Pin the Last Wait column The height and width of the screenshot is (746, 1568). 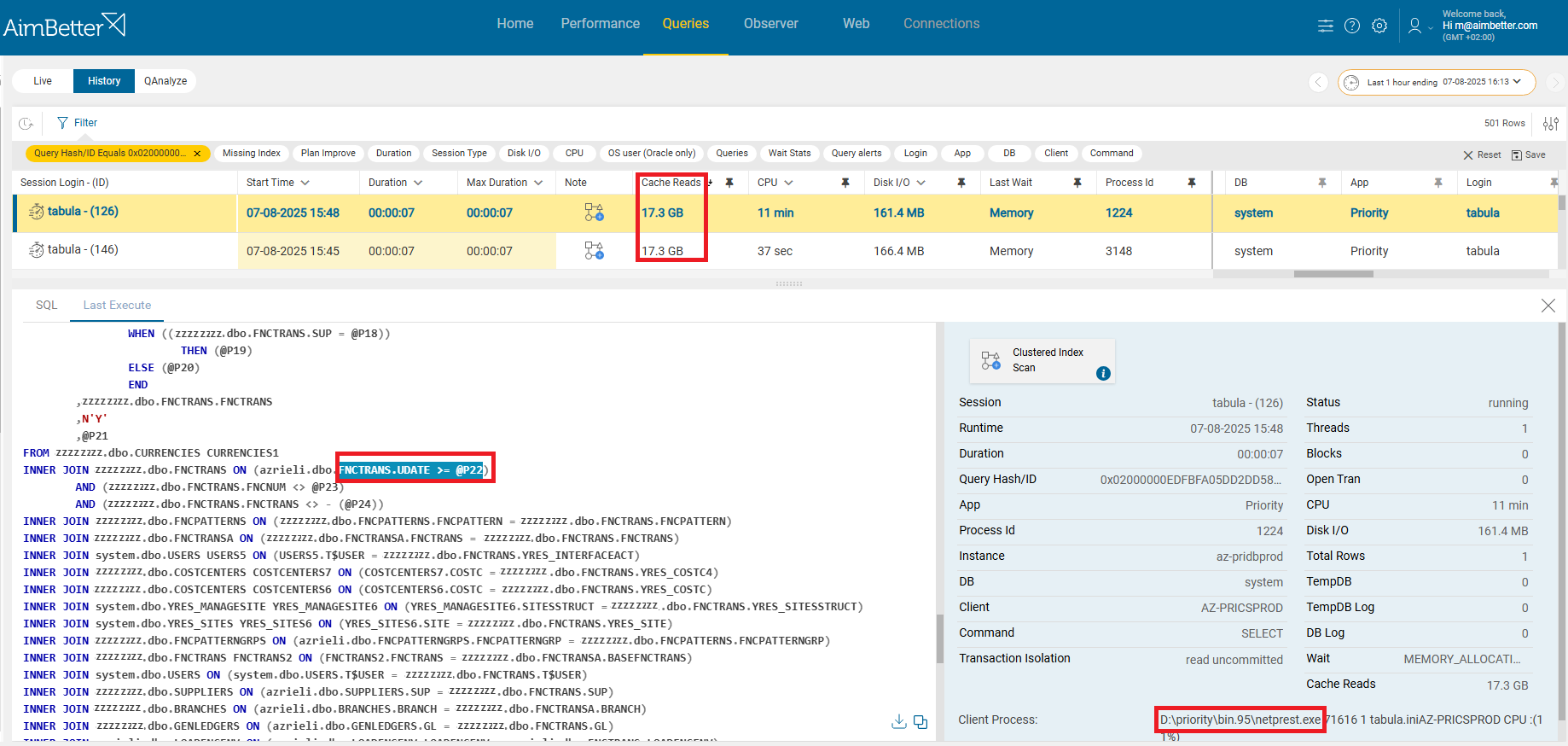1077,183
